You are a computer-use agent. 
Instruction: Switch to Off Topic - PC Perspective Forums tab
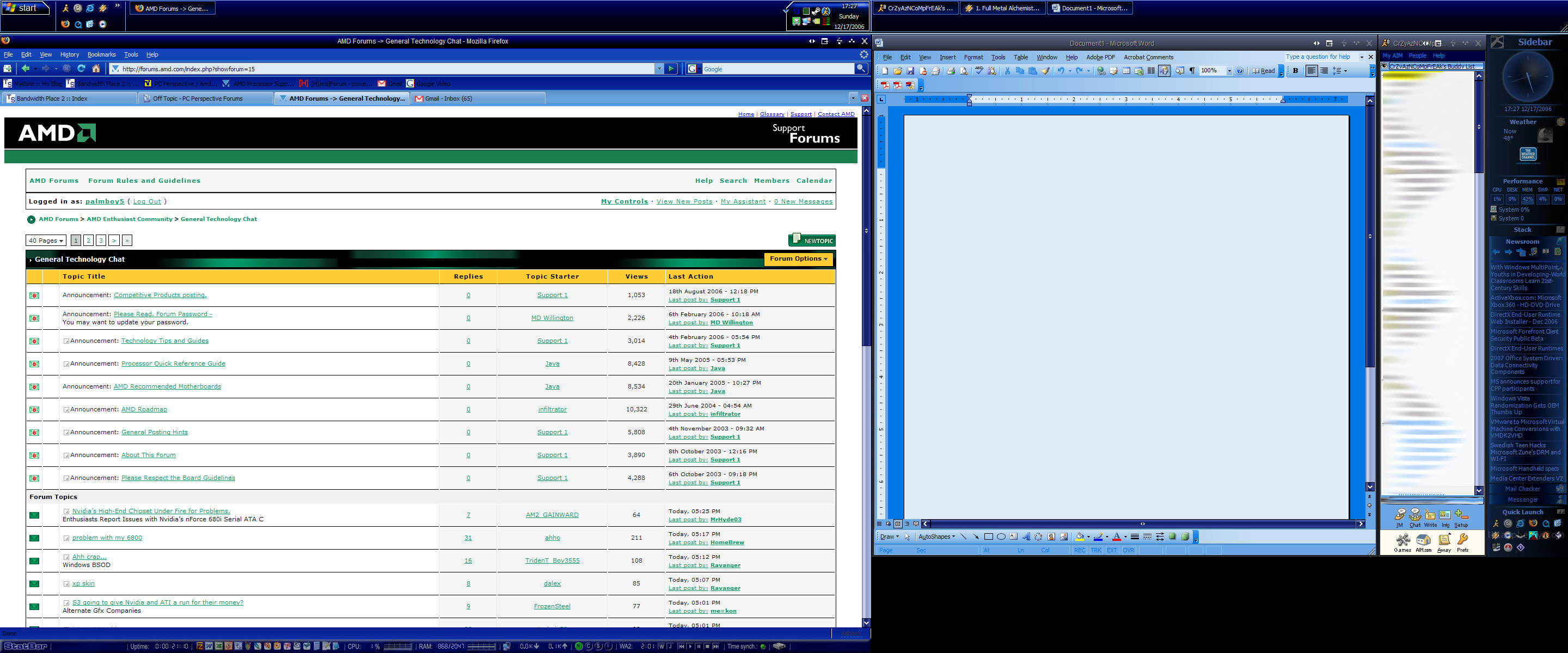click(x=205, y=98)
